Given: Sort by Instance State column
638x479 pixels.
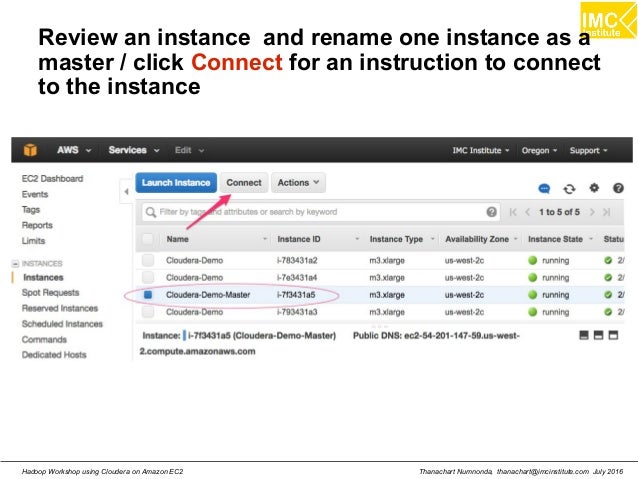Looking at the screenshot, I should click(555, 239).
